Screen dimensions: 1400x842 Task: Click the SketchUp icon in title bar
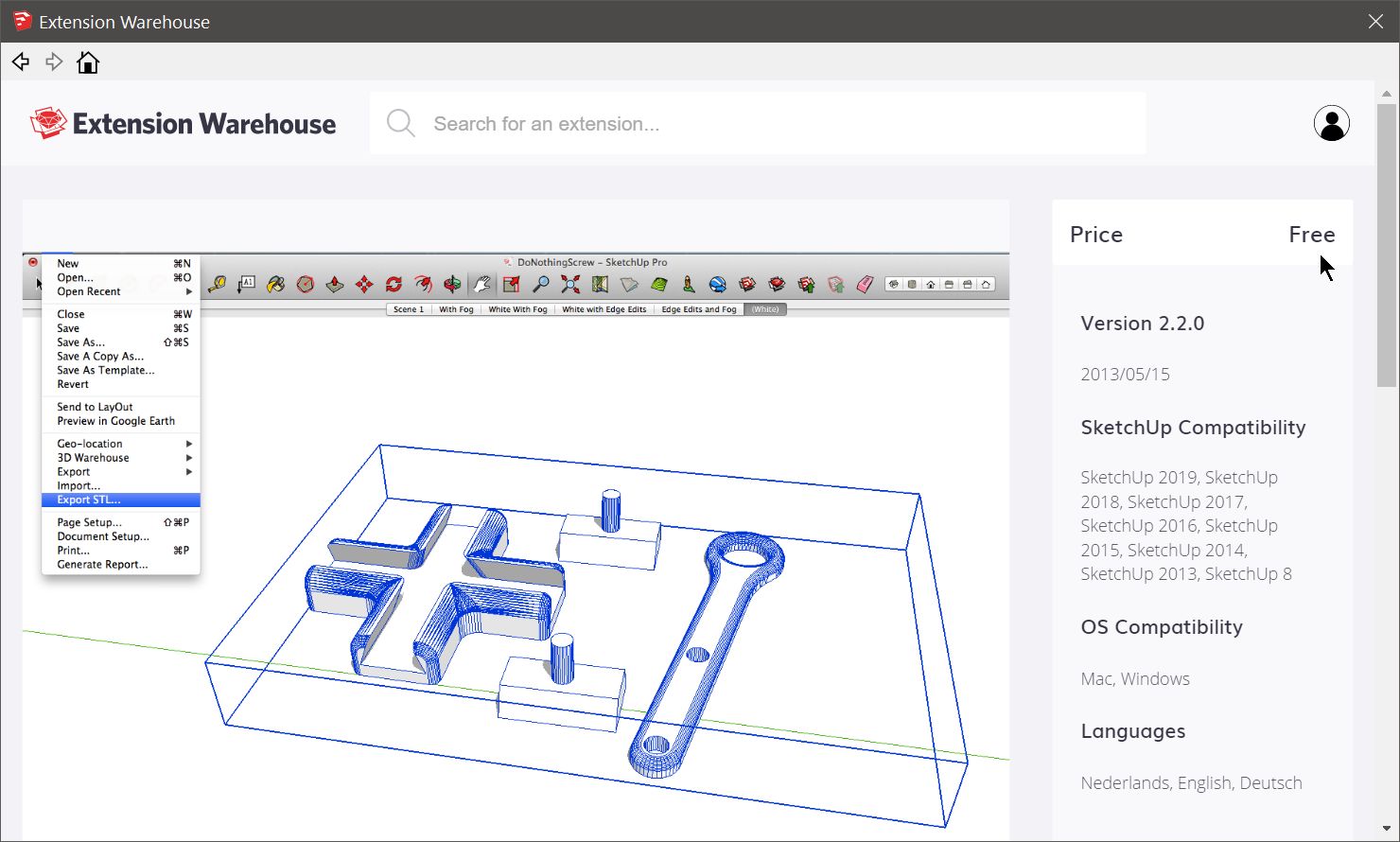point(22,21)
